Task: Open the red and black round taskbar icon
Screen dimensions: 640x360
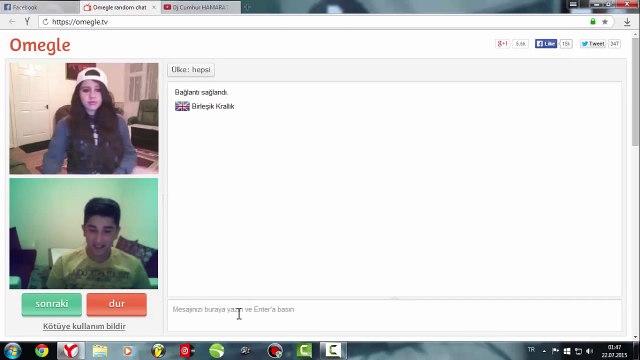Action: [x=275, y=351]
